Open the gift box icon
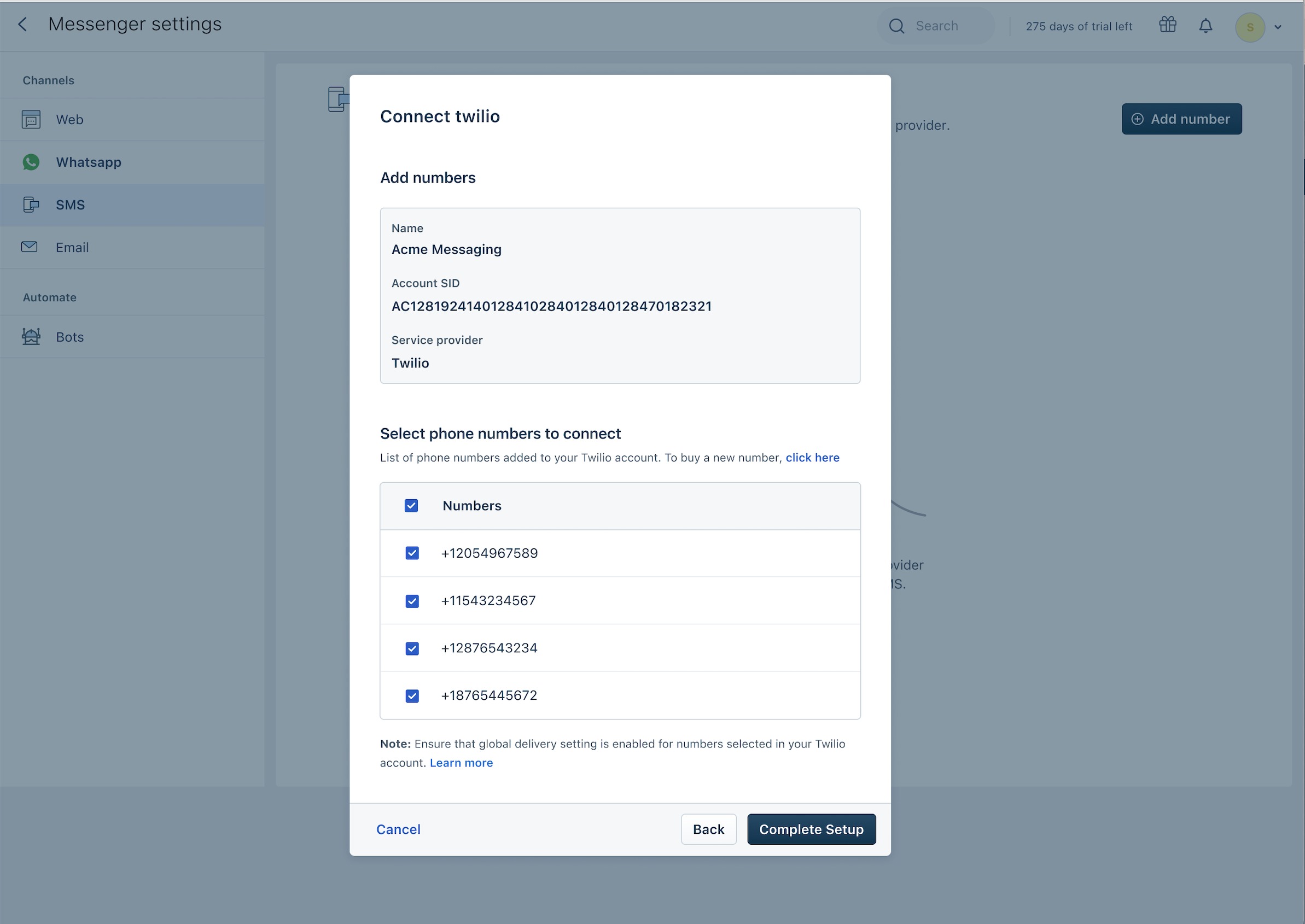 coord(1167,25)
